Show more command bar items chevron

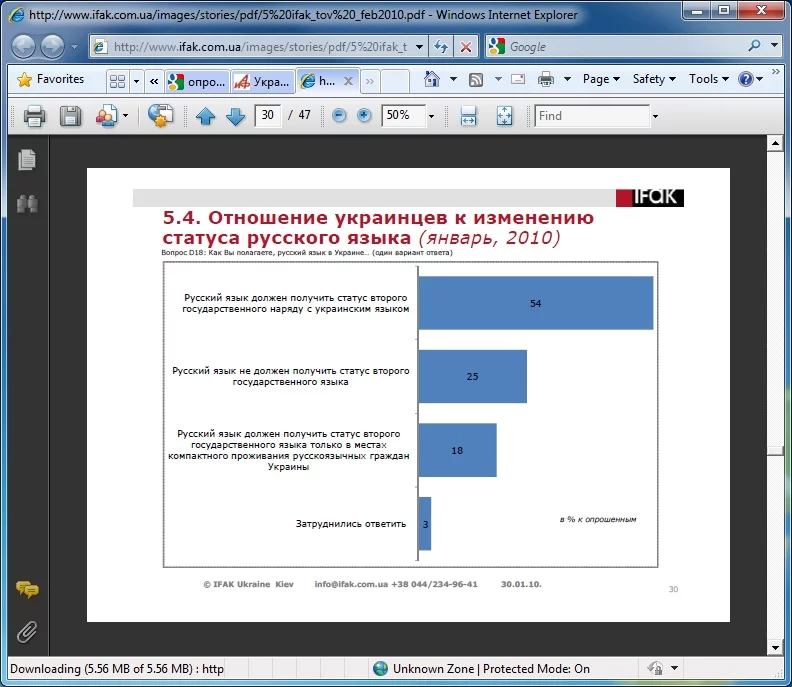776,72
